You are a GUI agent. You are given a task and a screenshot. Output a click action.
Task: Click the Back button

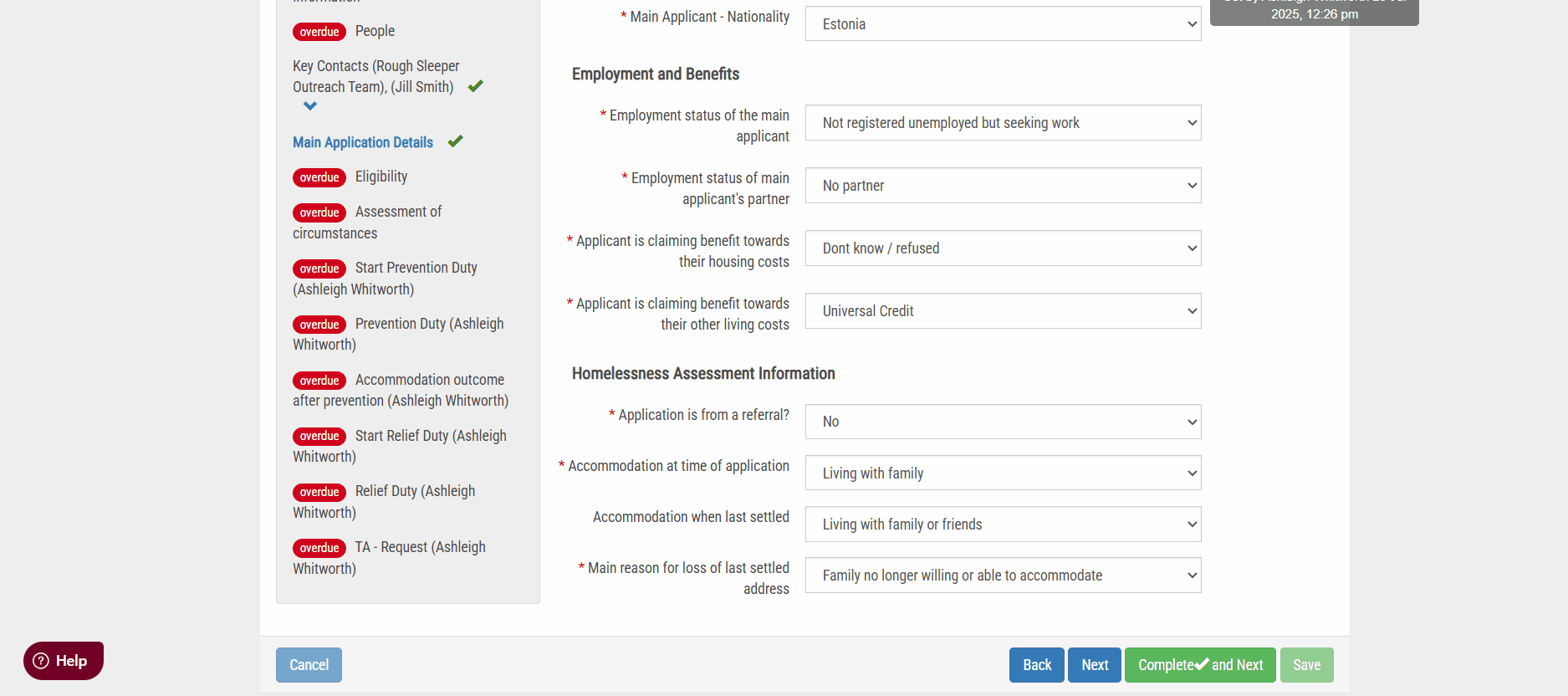(x=1036, y=665)
